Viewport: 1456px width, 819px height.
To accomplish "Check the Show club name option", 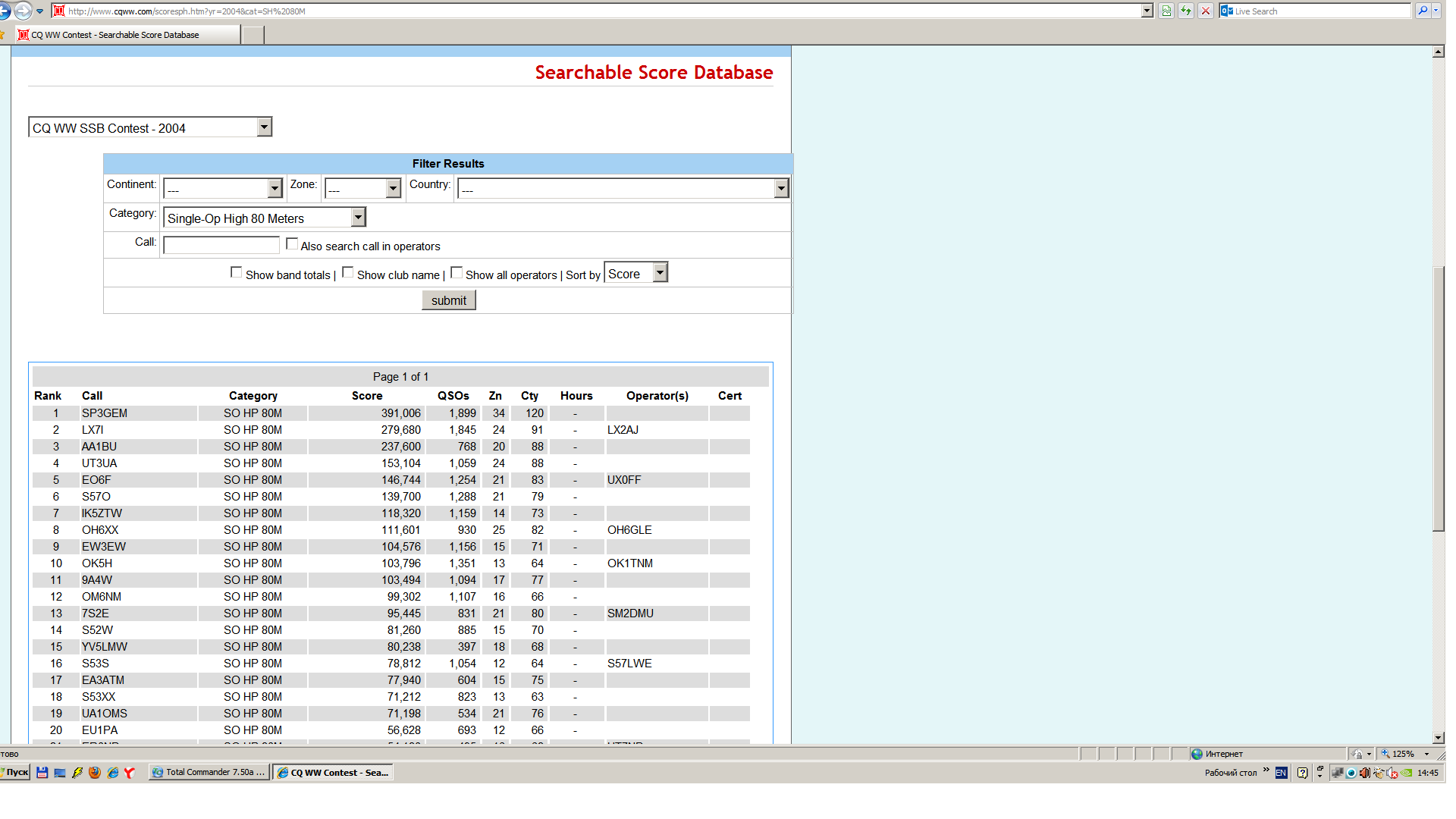I will (348, 273).
